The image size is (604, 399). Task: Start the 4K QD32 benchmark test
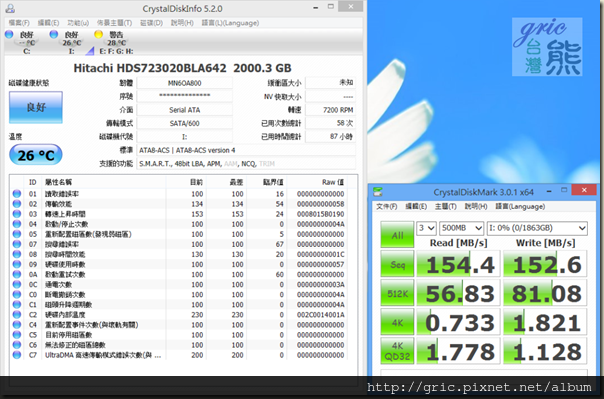[x=397, y=351]
